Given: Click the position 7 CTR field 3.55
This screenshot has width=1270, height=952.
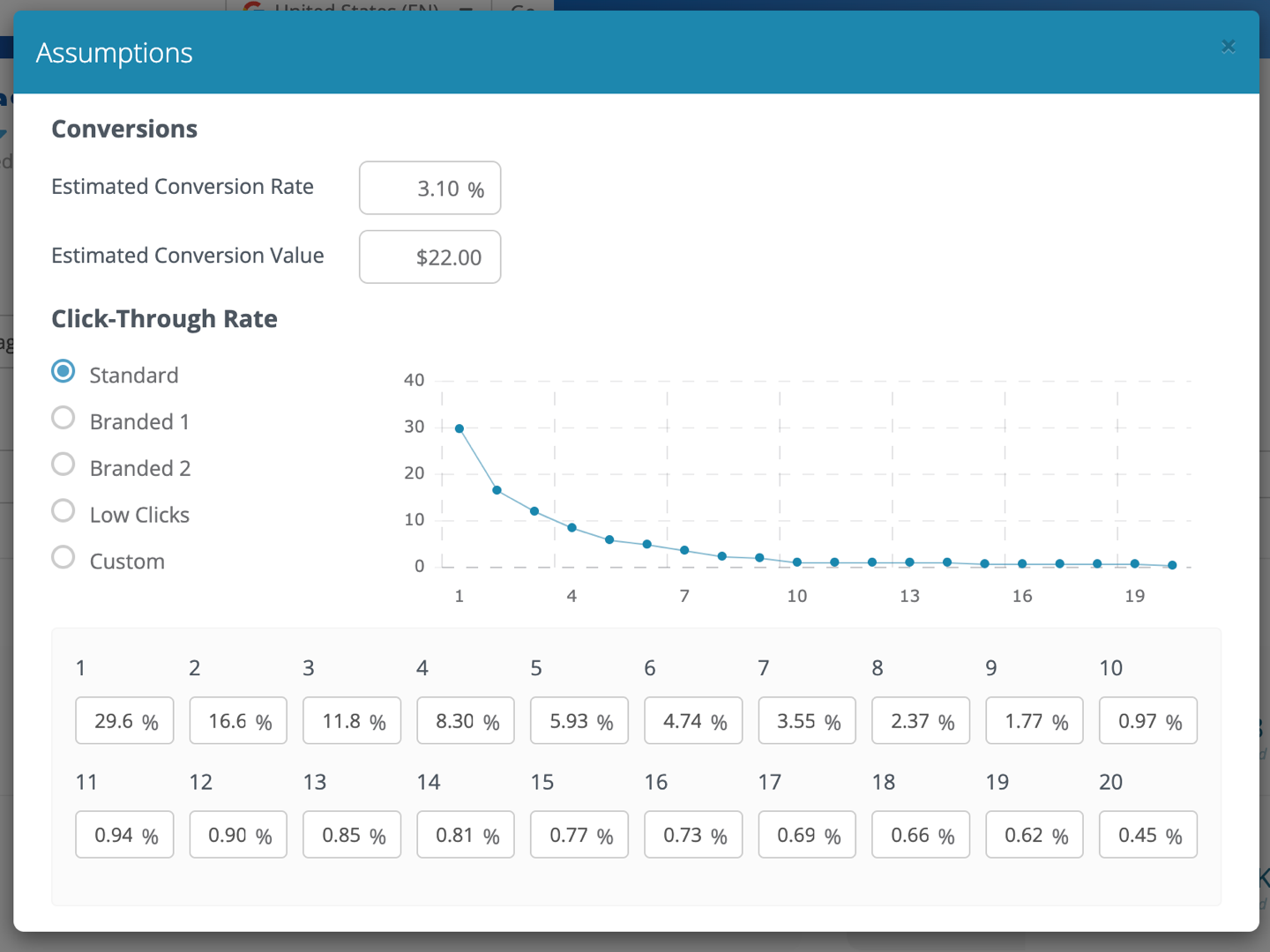Looking at the screenshot, I should pos(807,720).
